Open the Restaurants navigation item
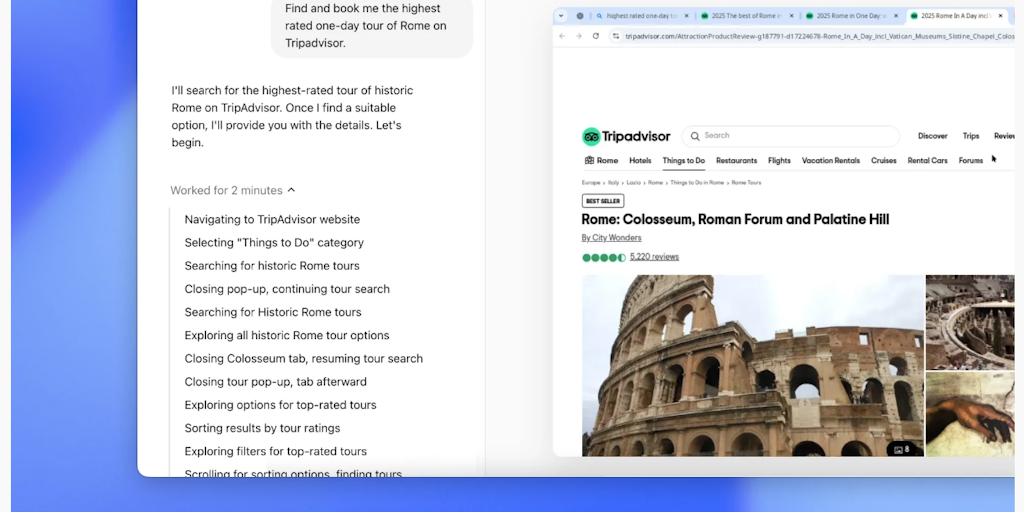This screenshot has height=512, width=1024. [736, 161]
